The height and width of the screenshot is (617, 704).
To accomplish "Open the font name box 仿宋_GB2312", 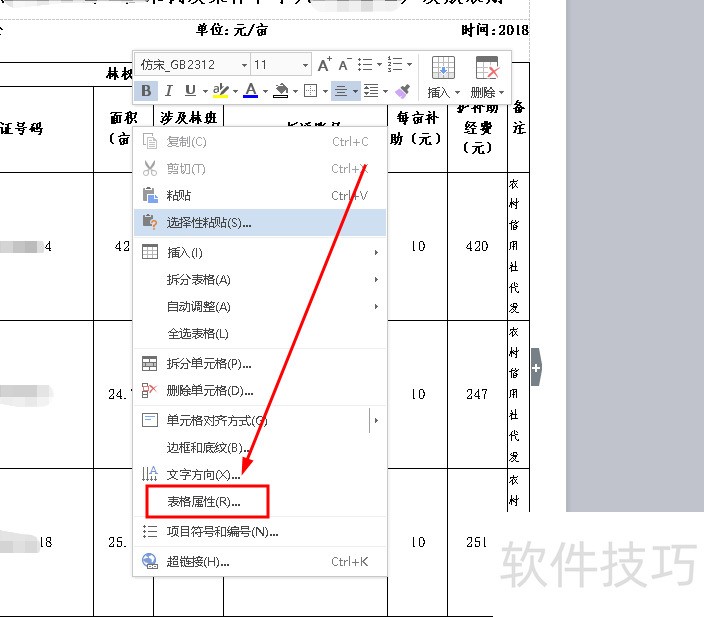I will (x=193, y=65).
